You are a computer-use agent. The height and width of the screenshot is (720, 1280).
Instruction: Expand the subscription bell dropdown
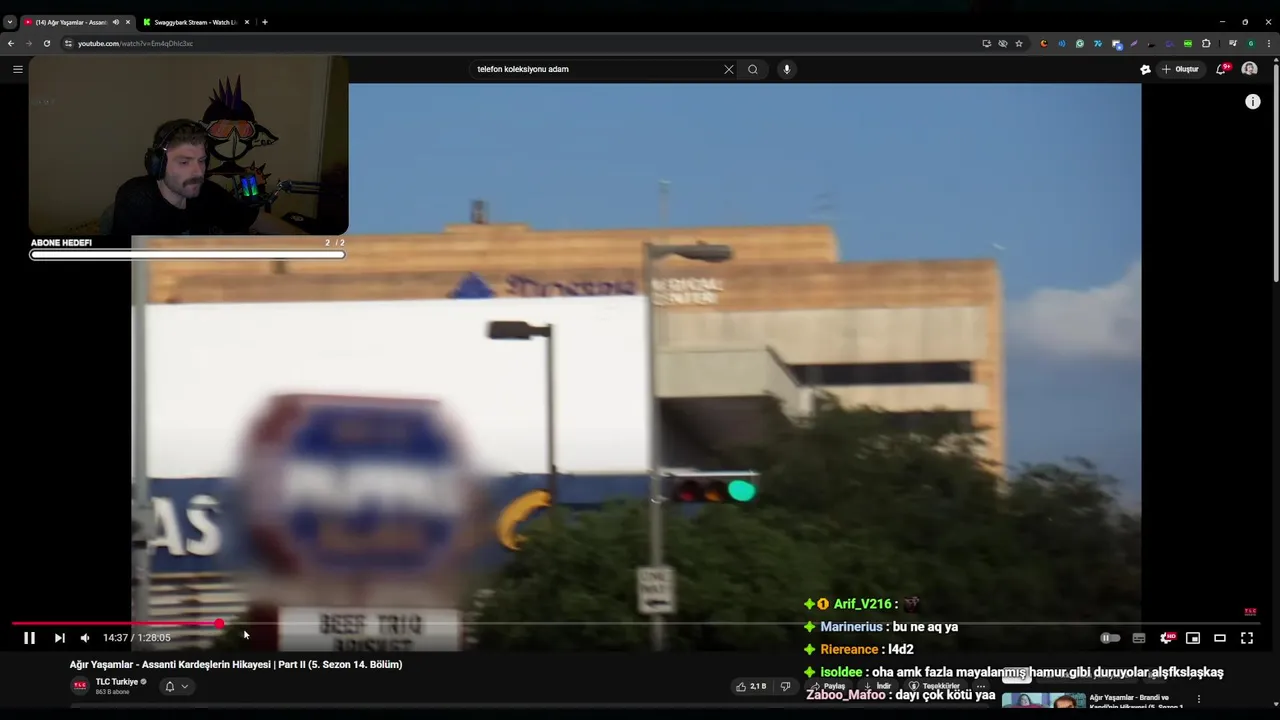tap(176, 686)
